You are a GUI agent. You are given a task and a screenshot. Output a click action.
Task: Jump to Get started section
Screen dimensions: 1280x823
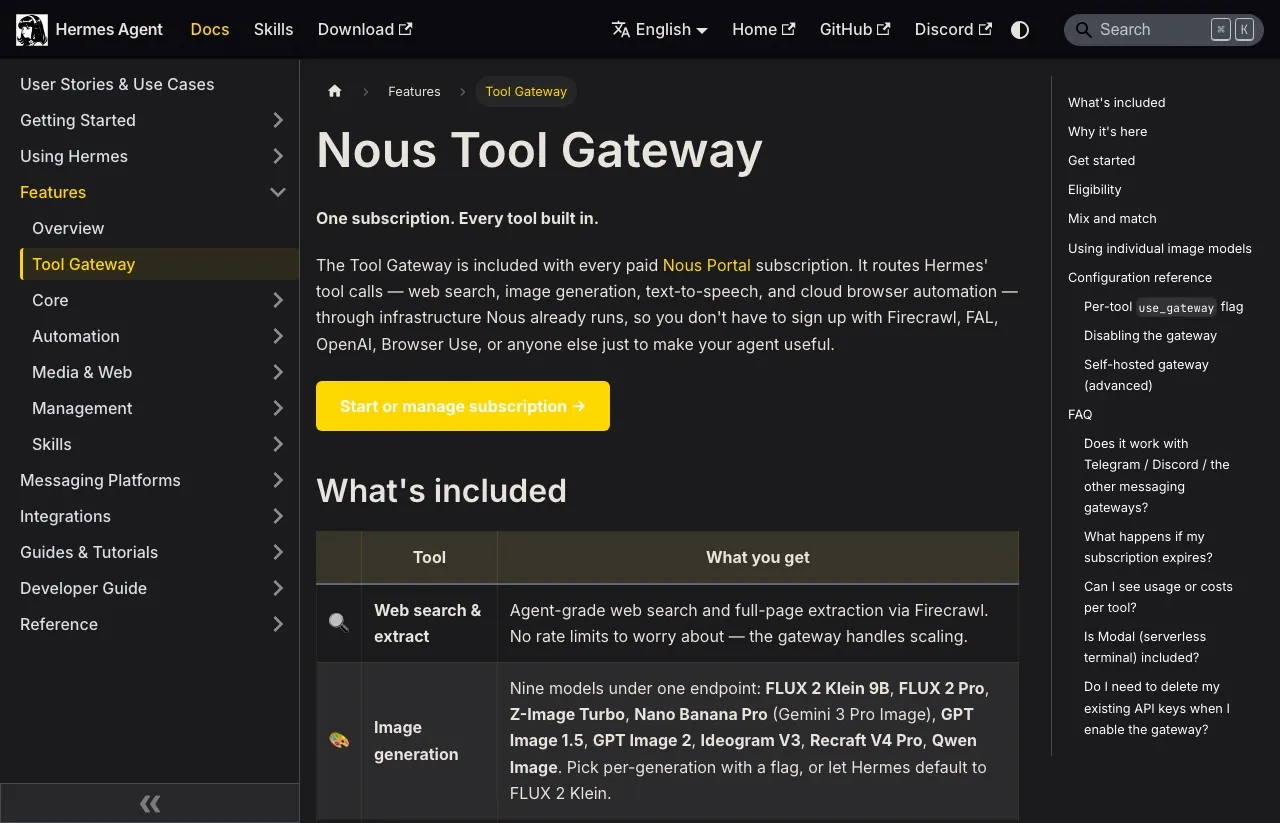pyautogui.click(x=1101, y=160)
